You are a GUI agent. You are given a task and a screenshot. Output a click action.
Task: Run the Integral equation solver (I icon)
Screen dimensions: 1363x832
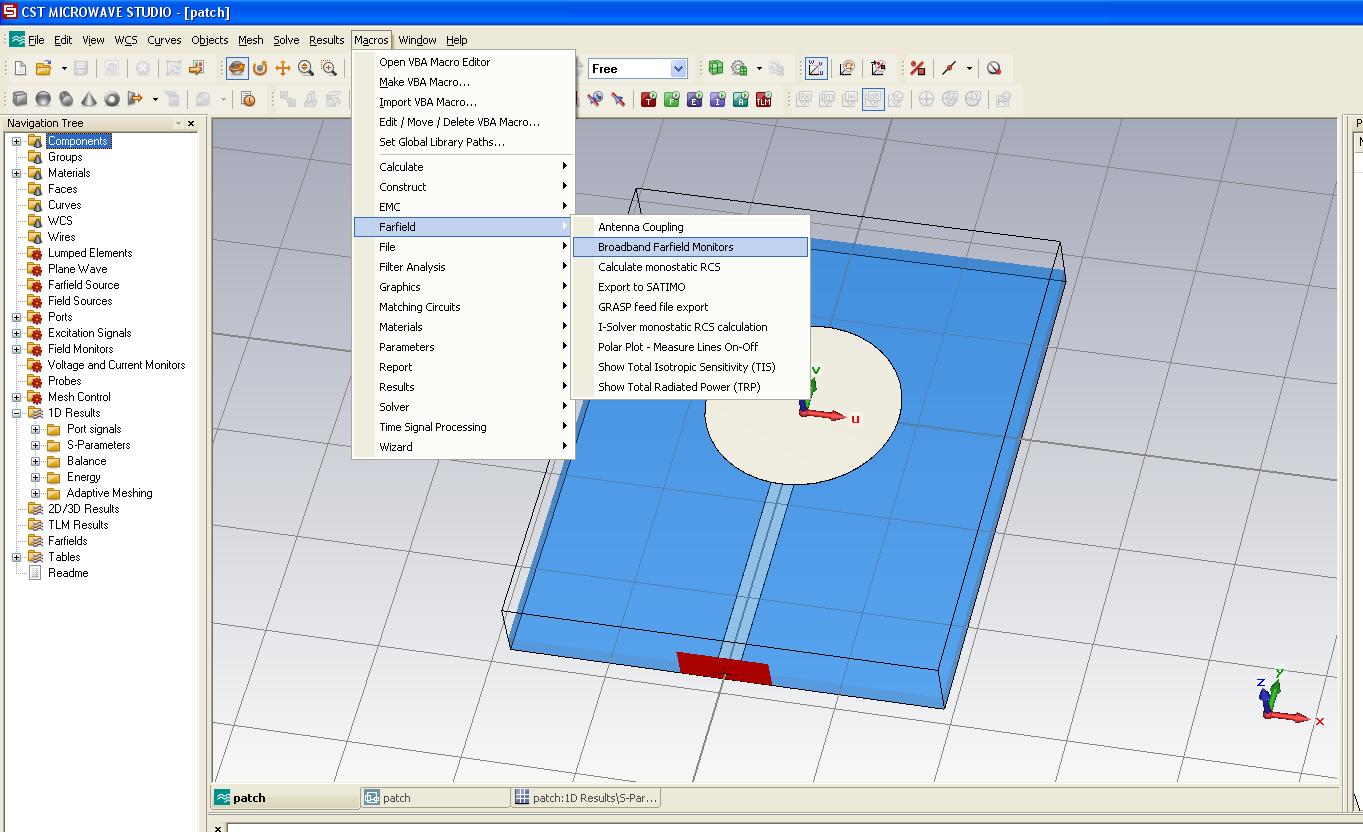point(718,99)
